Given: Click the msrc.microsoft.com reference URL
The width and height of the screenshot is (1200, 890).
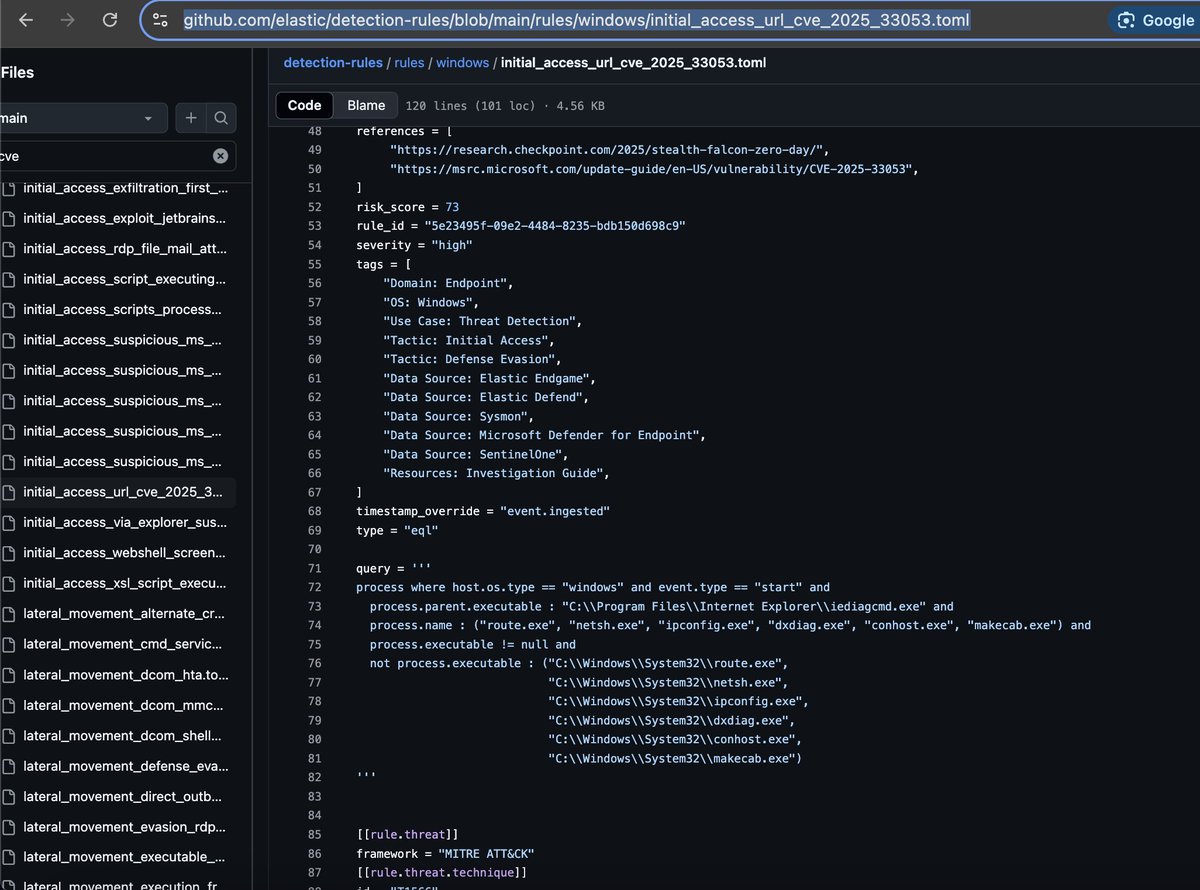Looking at the screenshot, I should point(651,169).
